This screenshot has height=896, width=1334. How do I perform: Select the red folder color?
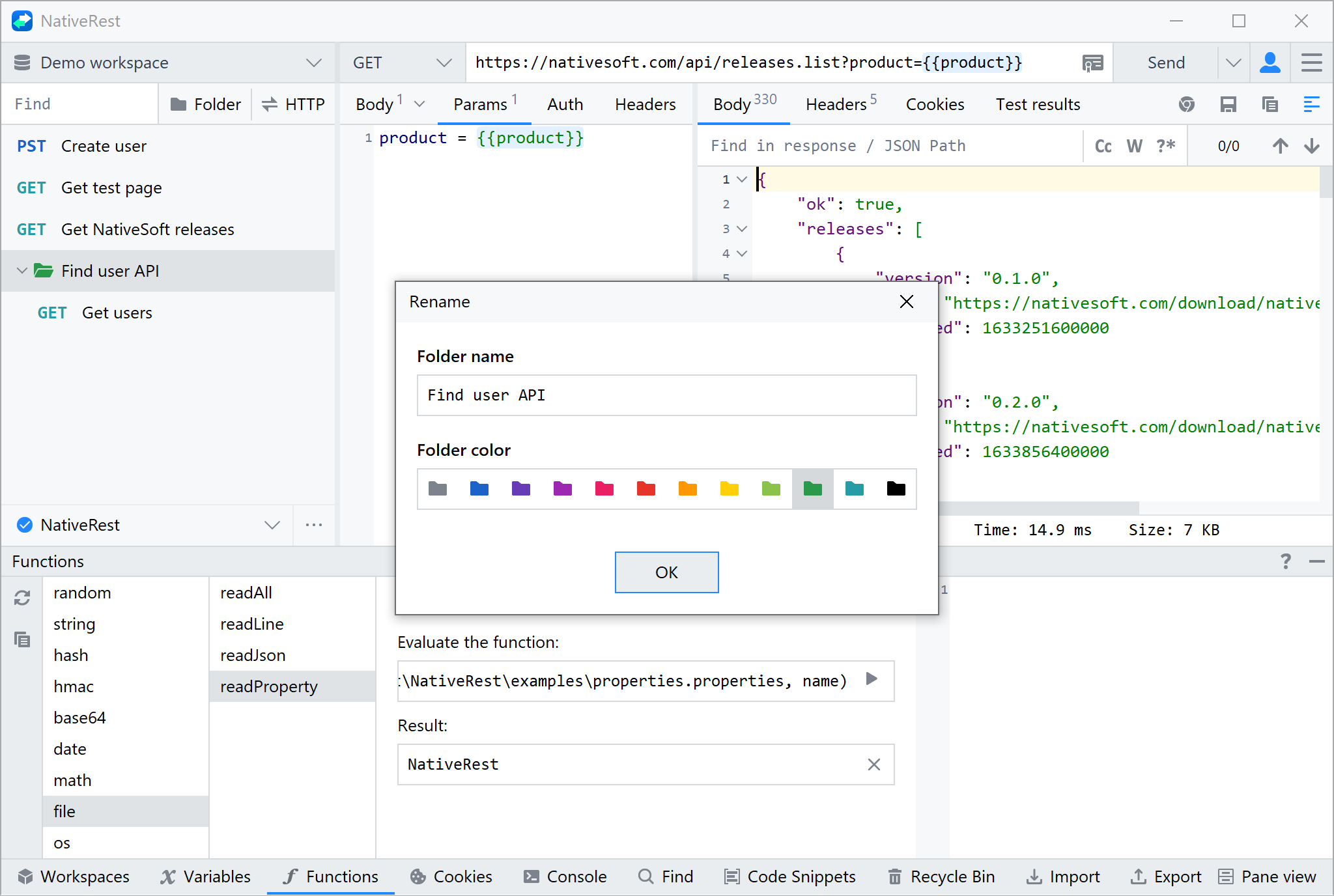click(646, 489)
